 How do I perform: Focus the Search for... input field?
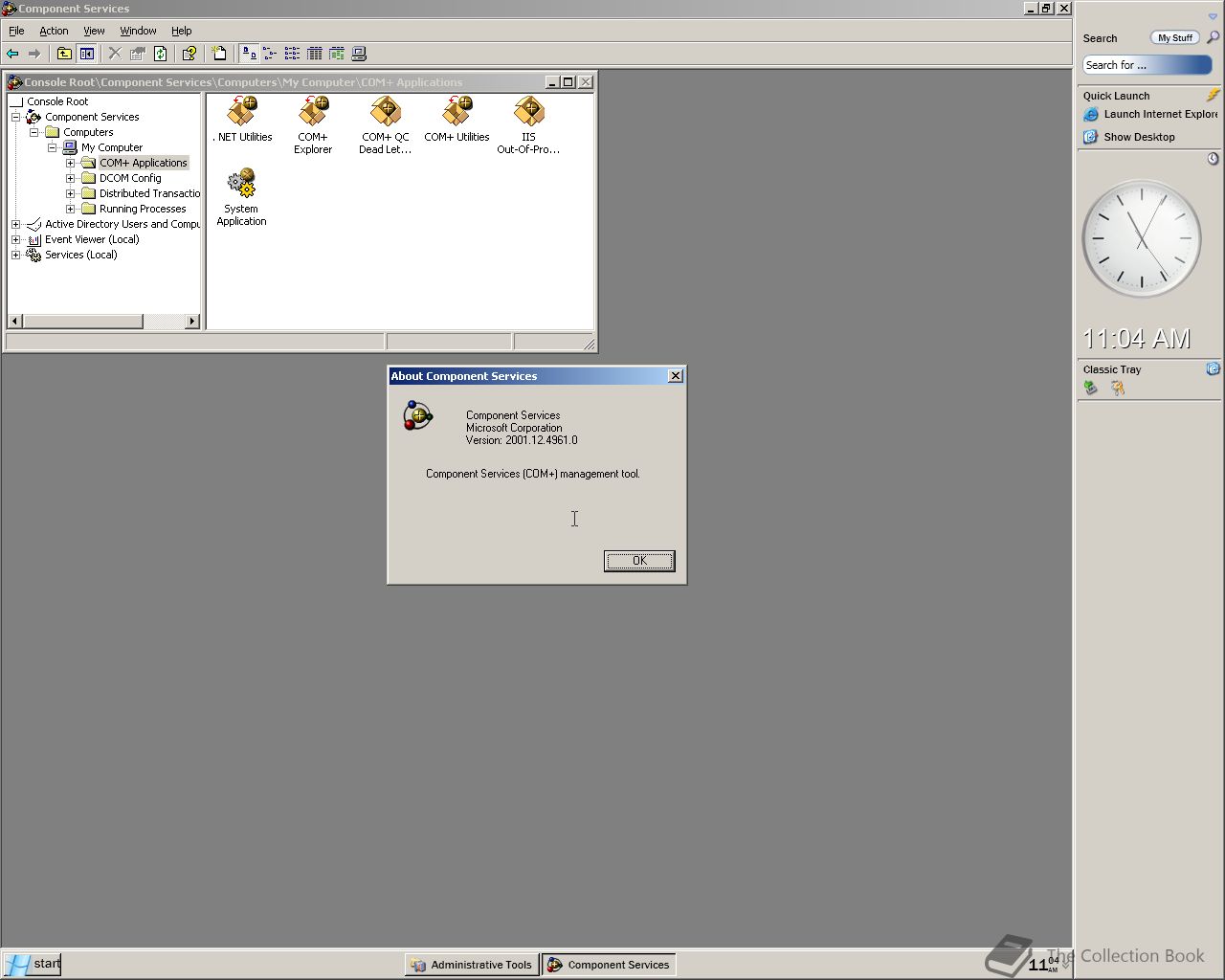tap(1147, 65)
